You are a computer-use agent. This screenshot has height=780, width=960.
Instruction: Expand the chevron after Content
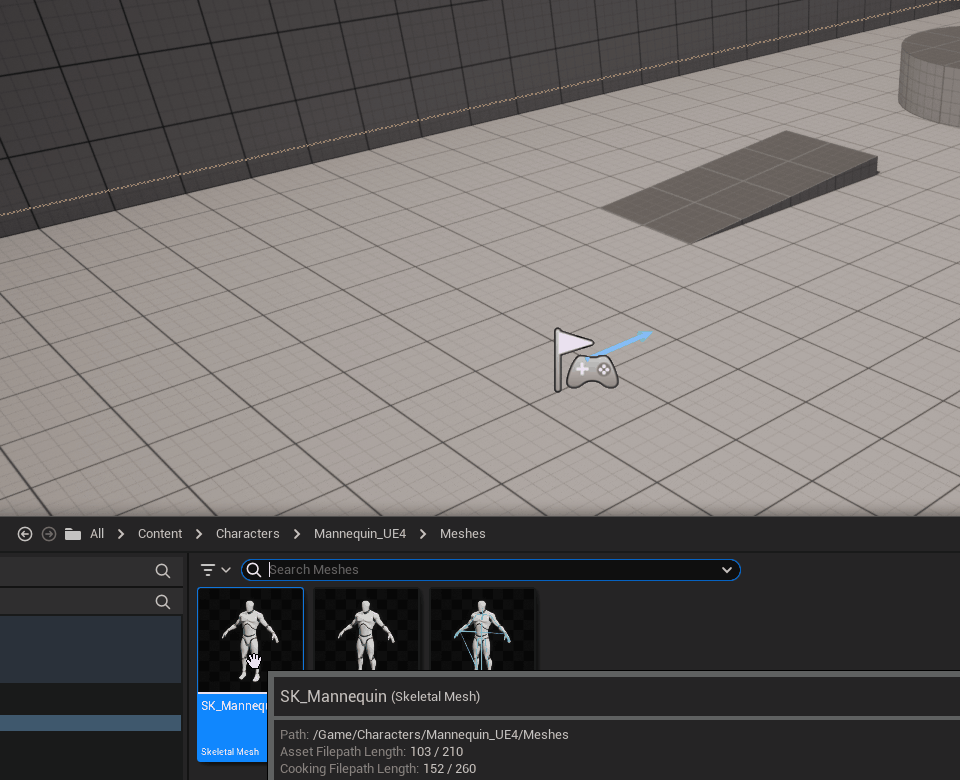(x=199, y=534)
